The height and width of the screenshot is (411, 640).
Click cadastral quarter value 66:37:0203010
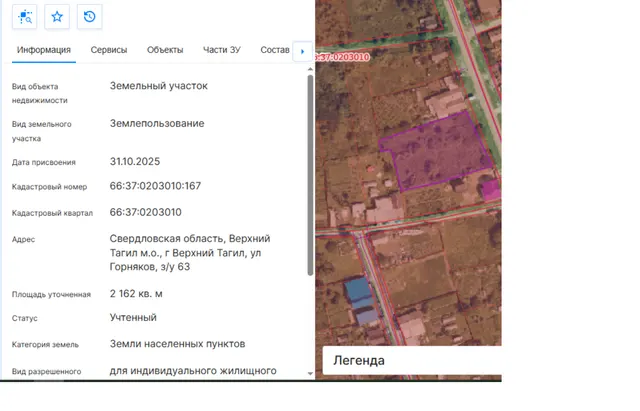(x=145, y=212)
